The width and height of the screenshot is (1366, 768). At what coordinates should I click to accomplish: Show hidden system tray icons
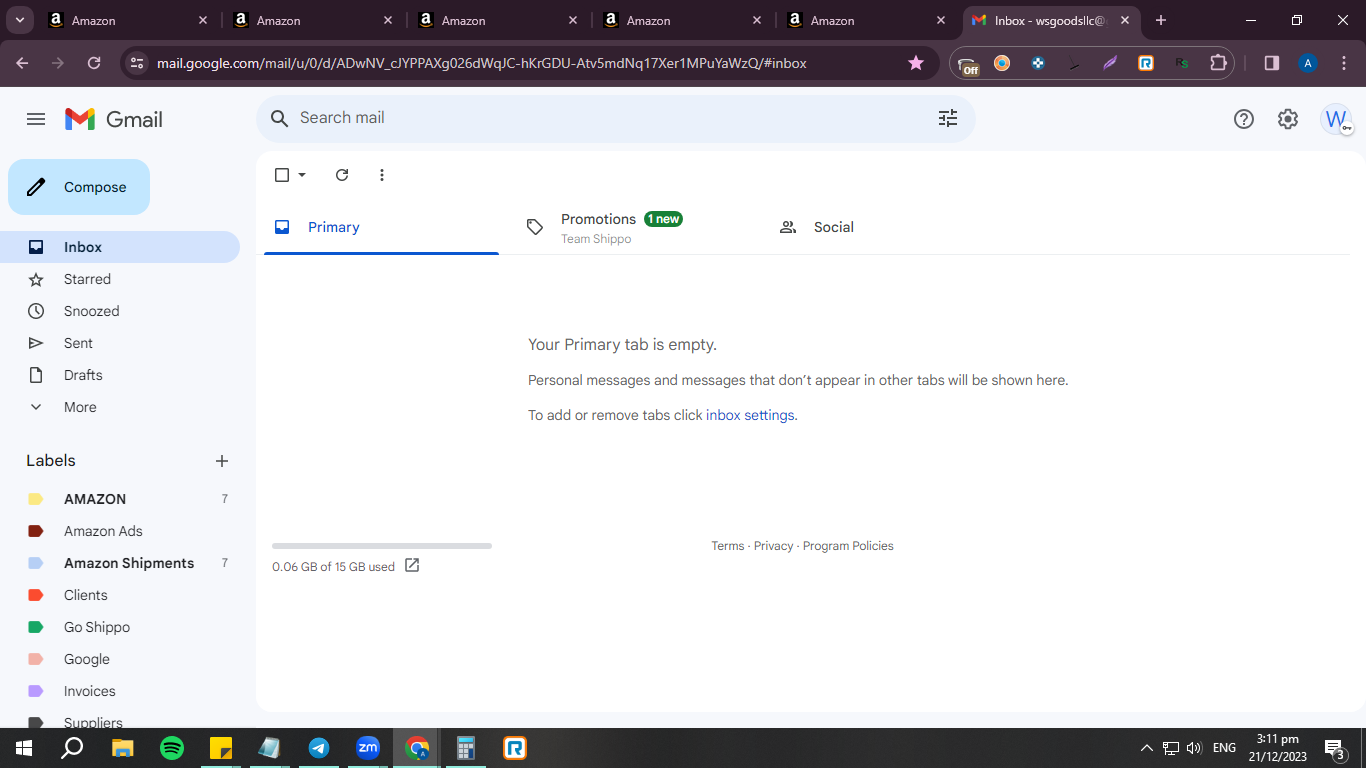[x=1147, y=748]
